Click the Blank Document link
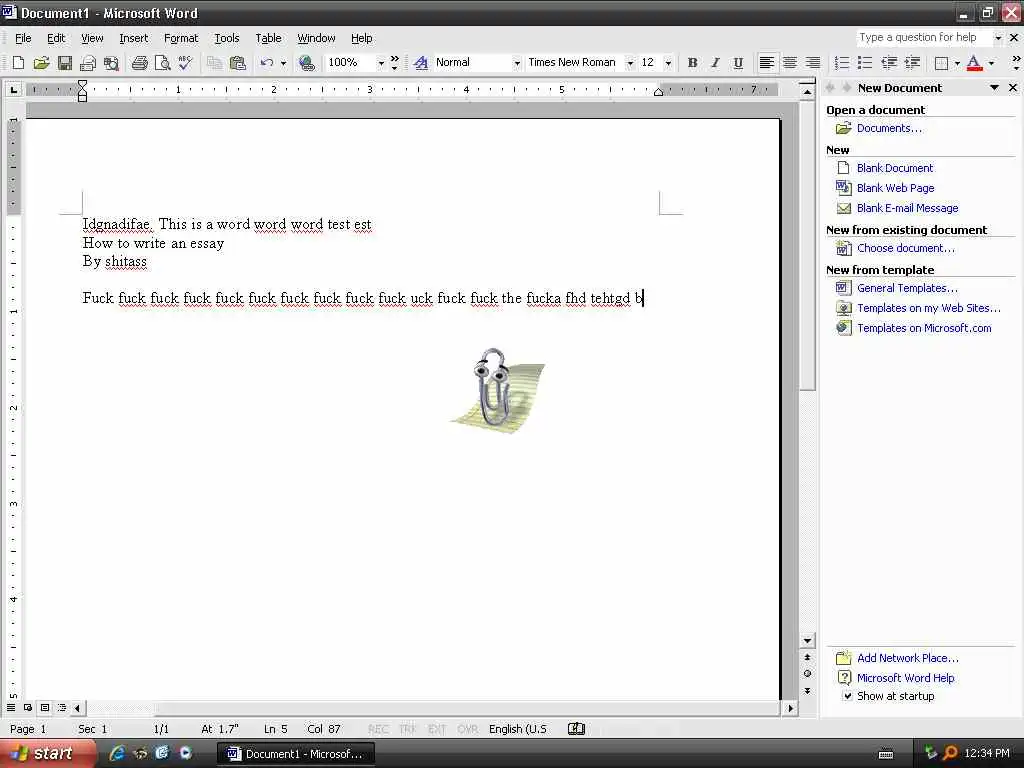Screen dimensions: 1024x768 tap(895, 168)
